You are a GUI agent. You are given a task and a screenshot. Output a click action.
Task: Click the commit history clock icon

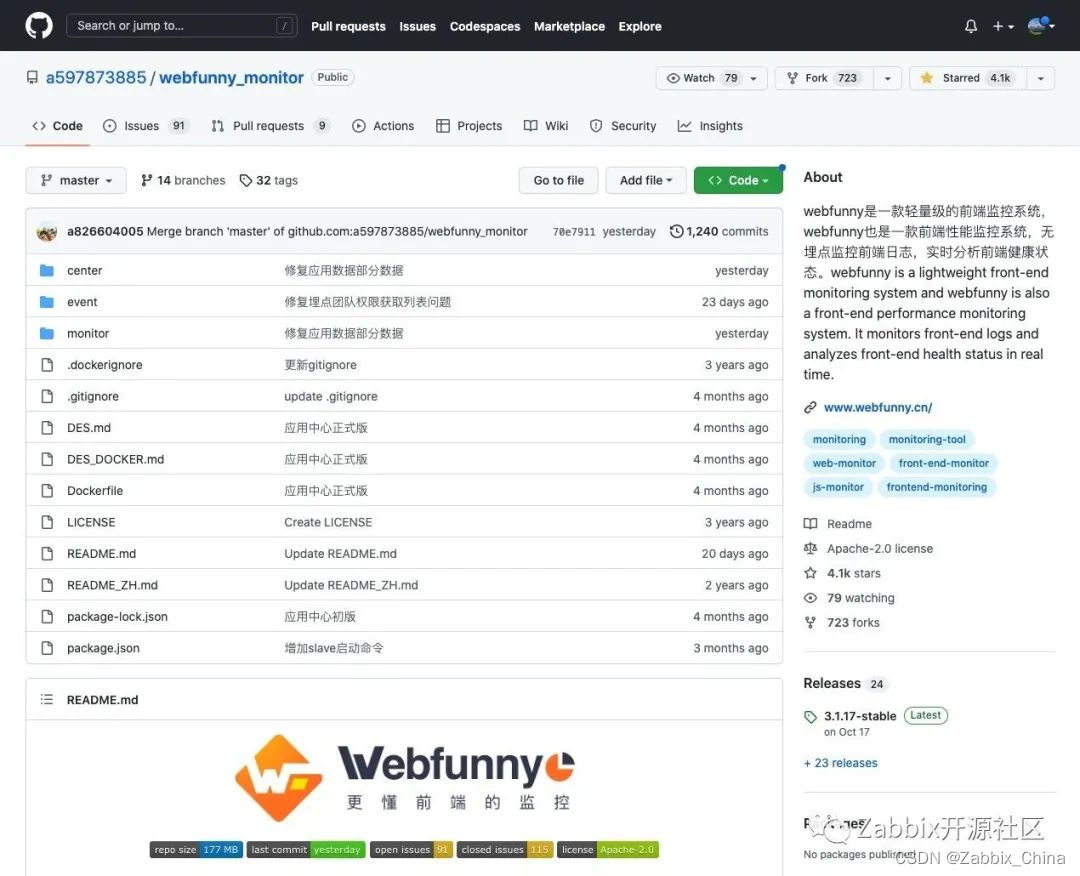(676, 231)
